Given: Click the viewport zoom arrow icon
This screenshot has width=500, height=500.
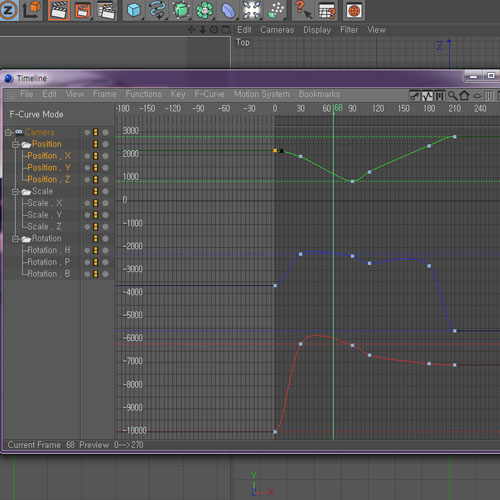Looking at the screenshot, I should (x=203, y=30).
